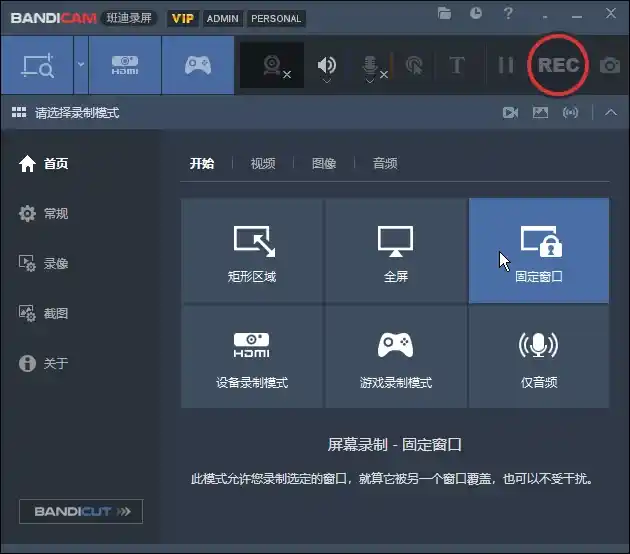Minimize to tray with small dash
Image resolution: width=630 pixels, height=554 pixels.
(545, 18)
